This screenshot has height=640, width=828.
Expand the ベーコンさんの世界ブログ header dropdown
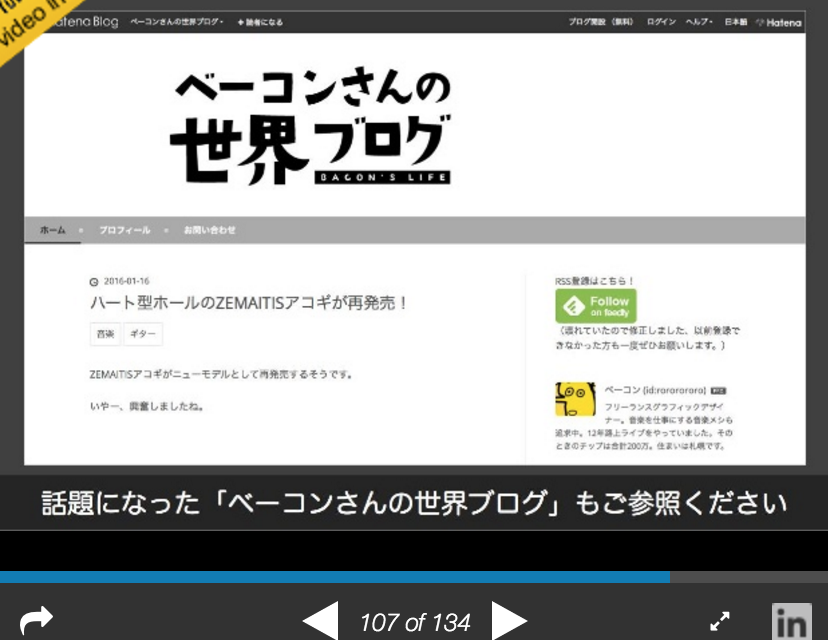click(x=177, y=22)
